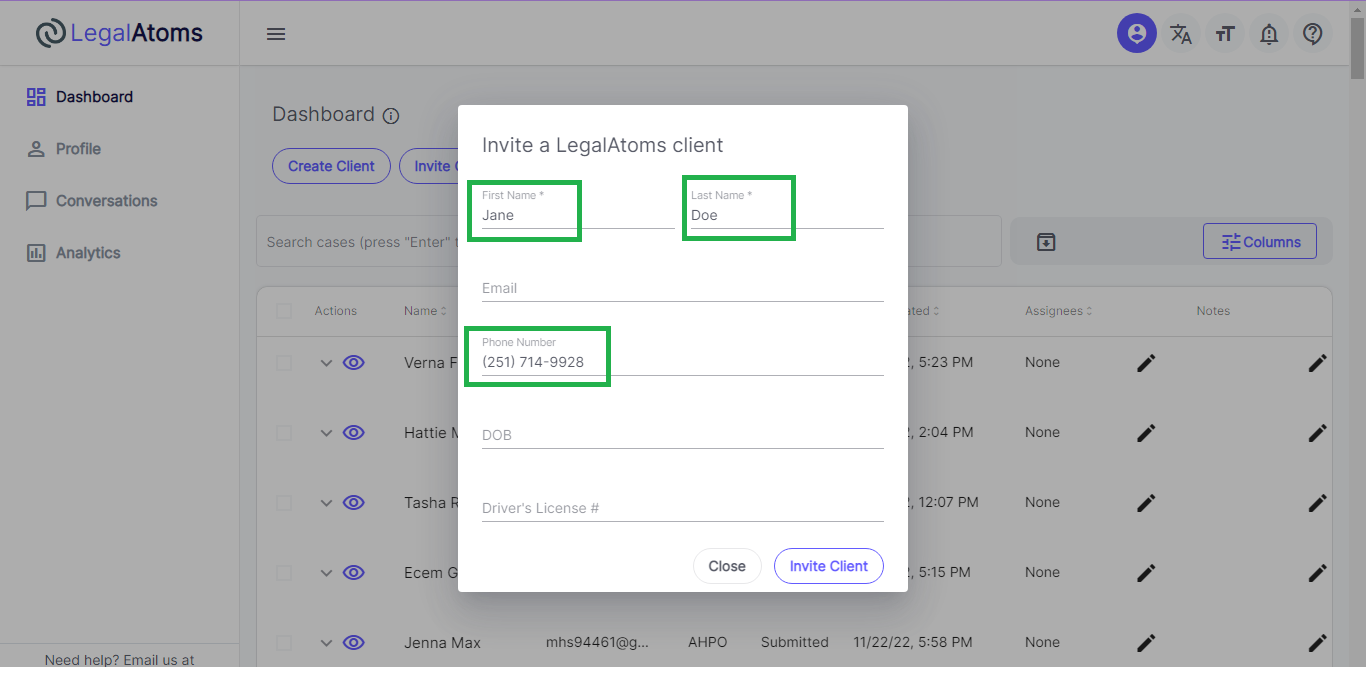Viewport: 1366px width, 698px height.
Task: Click AHPO in Jenna Max row
Action: (x=707, y=643)
